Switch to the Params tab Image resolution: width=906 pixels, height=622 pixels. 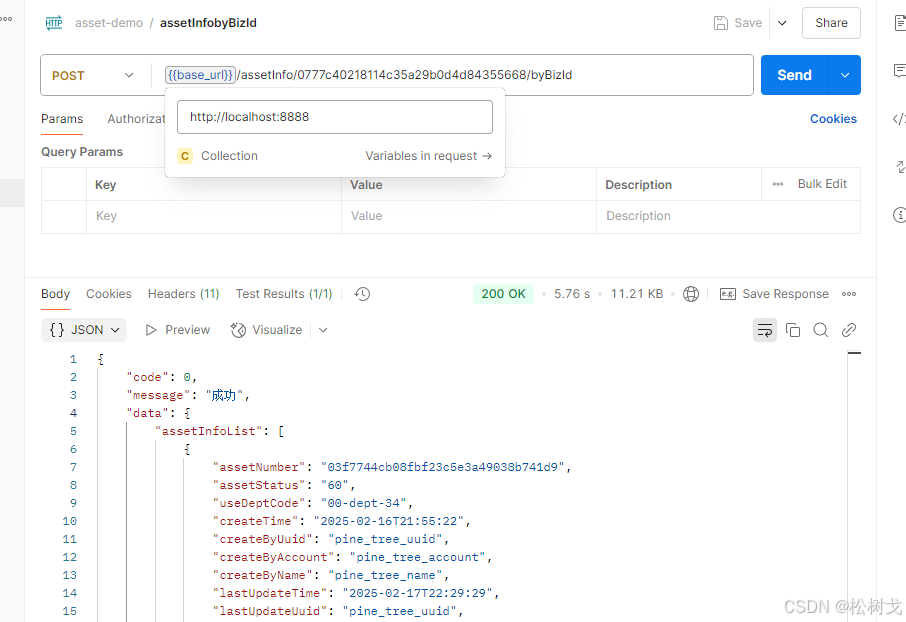(62, 119)
